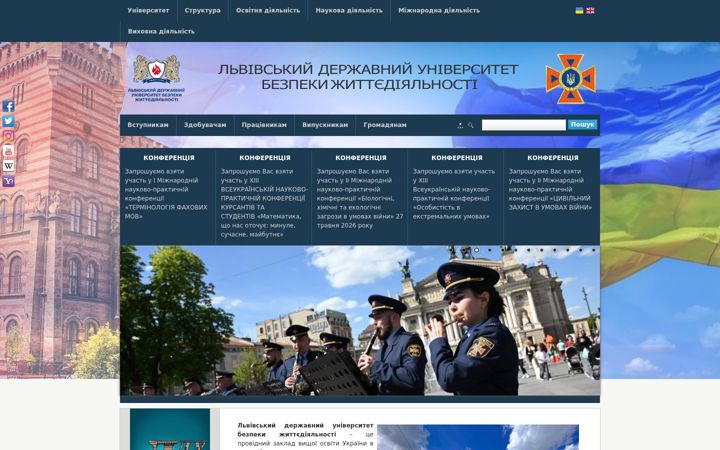Open the Структура menu

coord(202,11)
